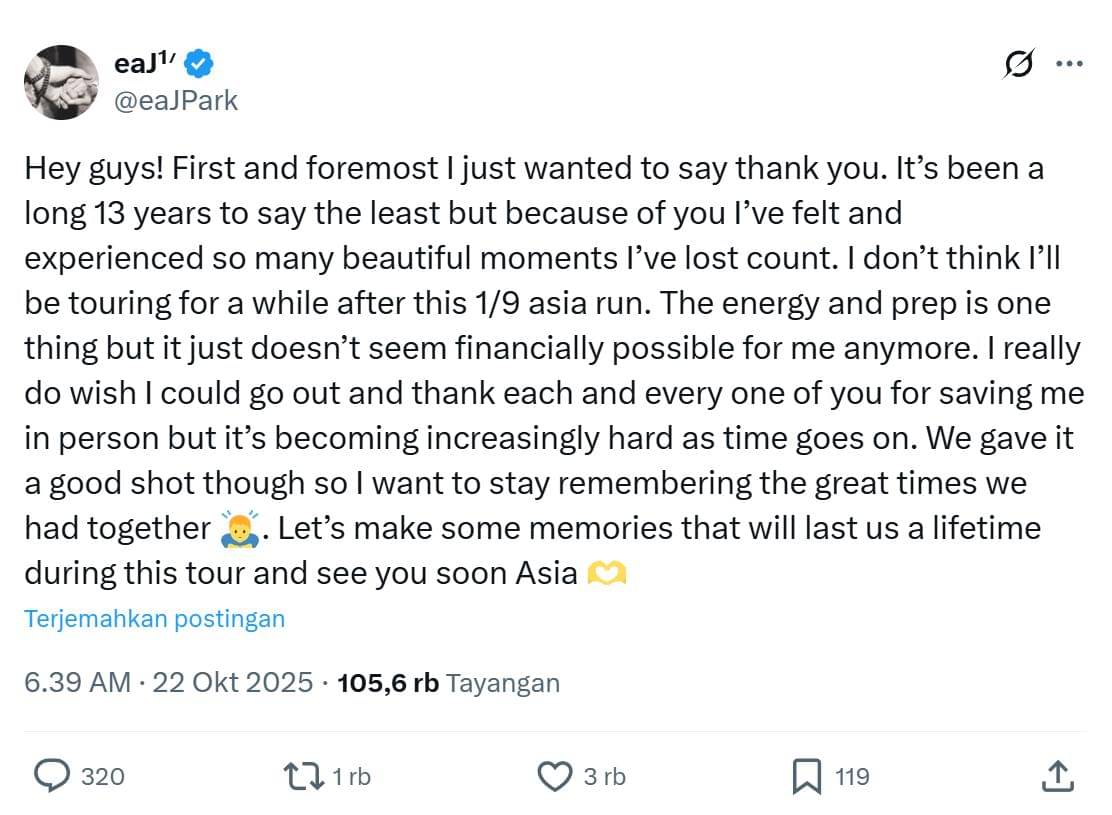Click the 320 replies count

coord(102,776)
